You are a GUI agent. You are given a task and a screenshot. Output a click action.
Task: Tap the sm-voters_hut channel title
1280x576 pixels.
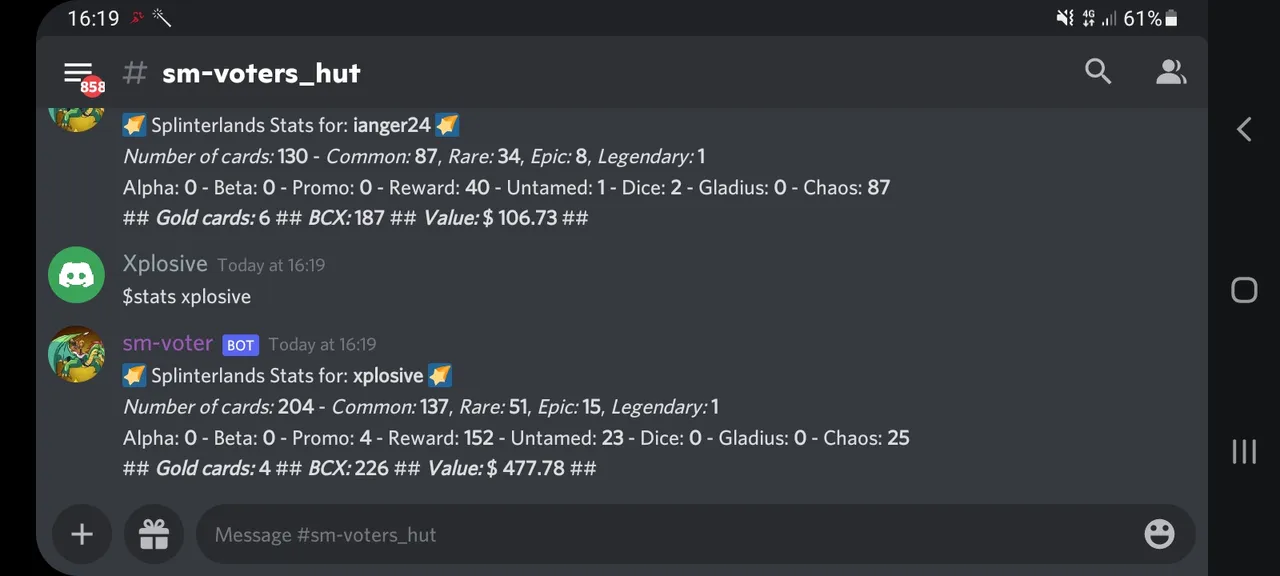(261, 73)
